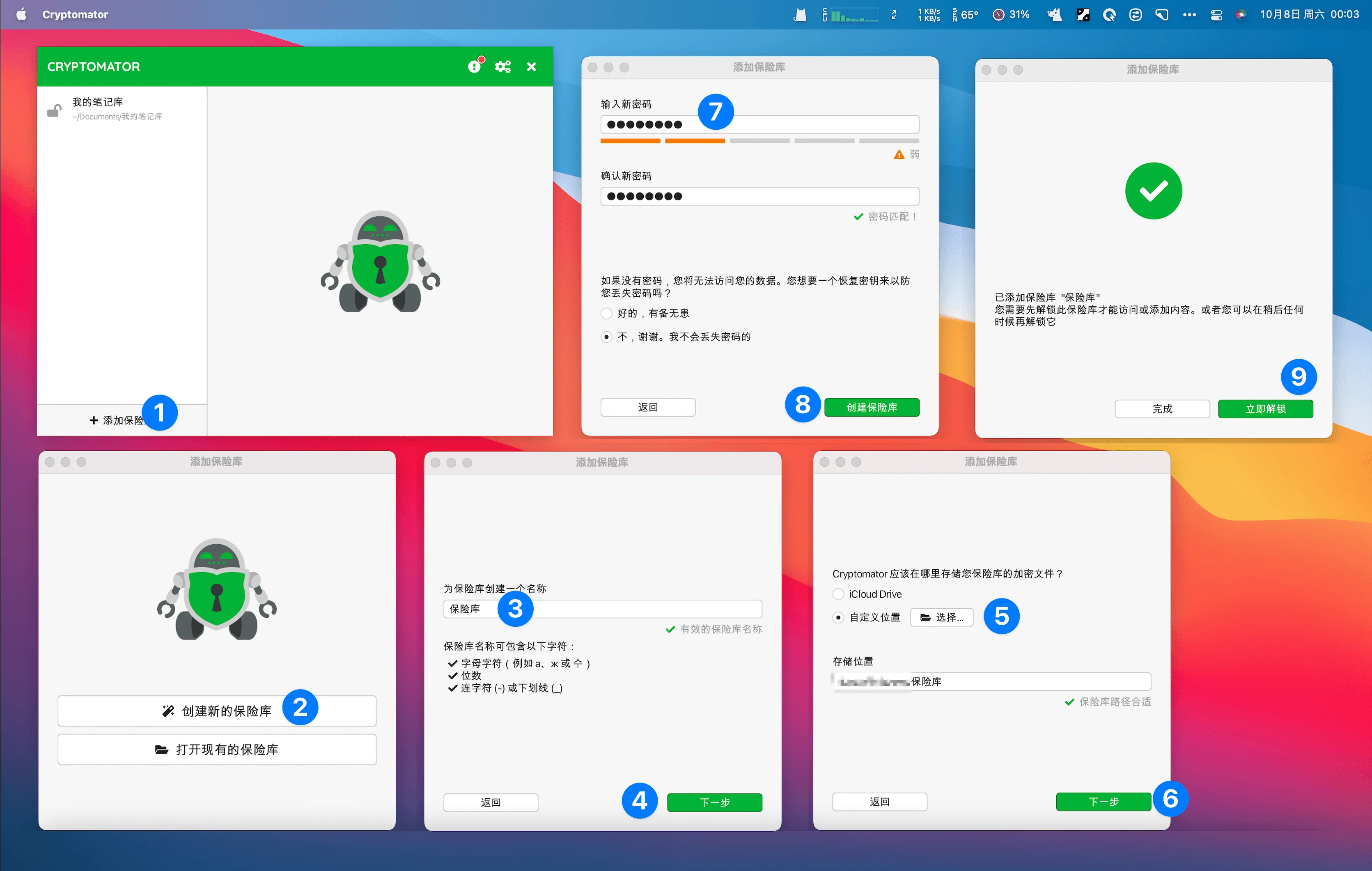
Task: Select the iCloud Drive radio option
Action: coord(838,594)
